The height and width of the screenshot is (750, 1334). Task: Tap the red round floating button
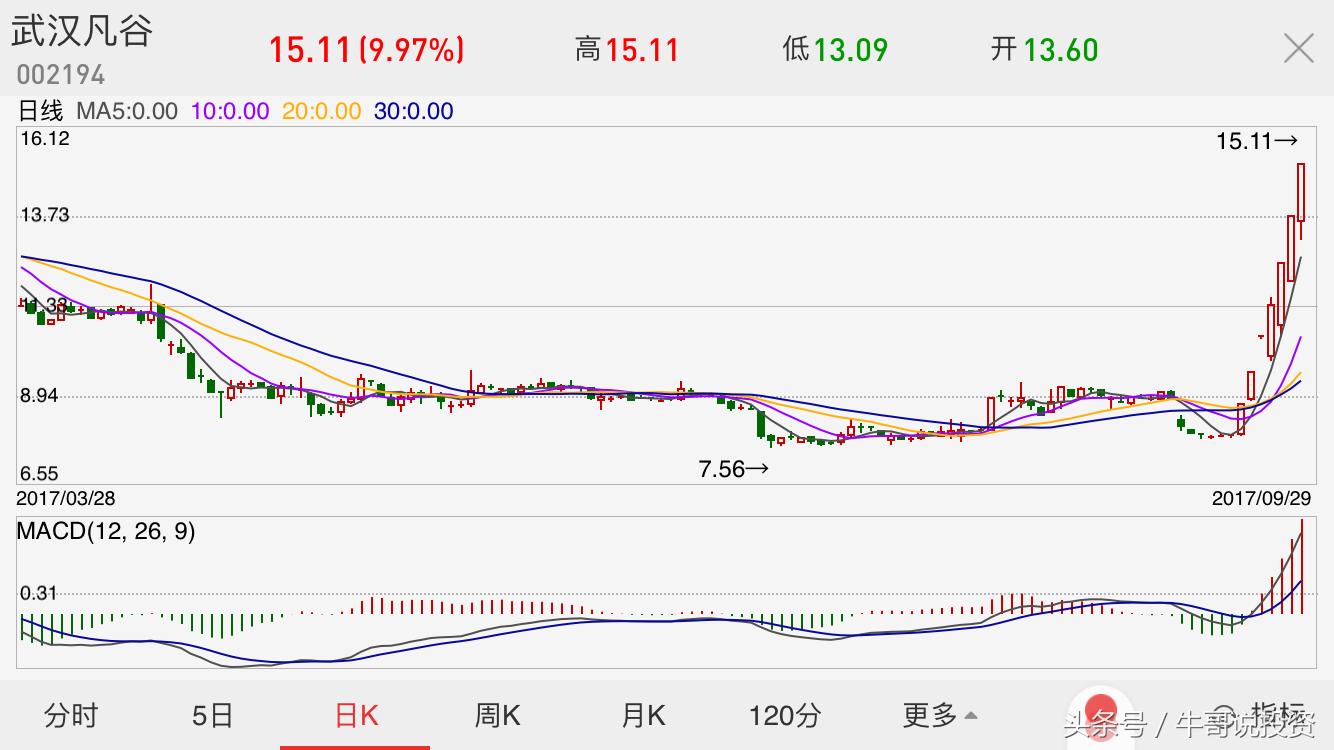pyautogui.click(x=1100, y=713)
